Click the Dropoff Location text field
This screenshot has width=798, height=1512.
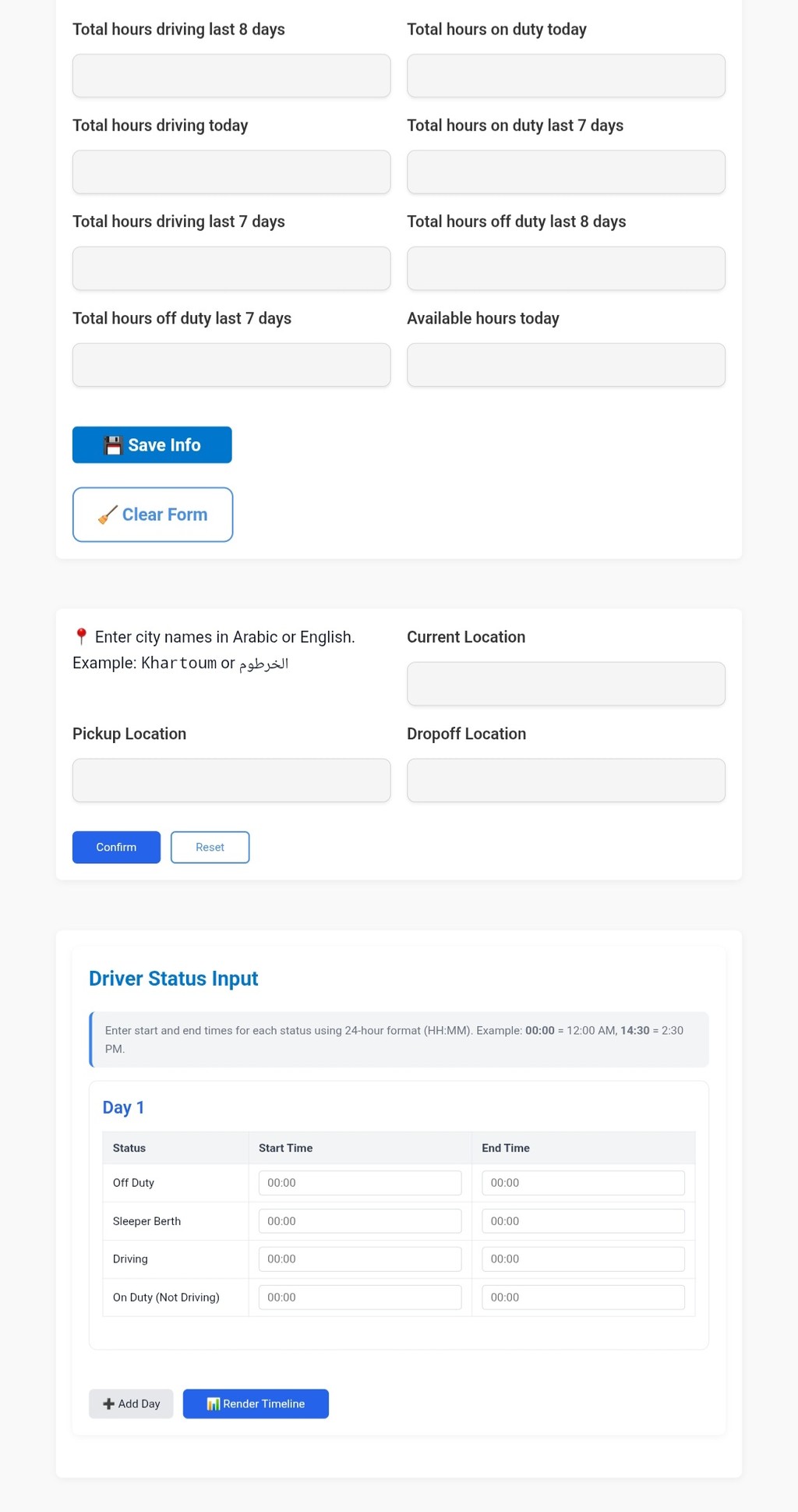click(x=566, y=781)
